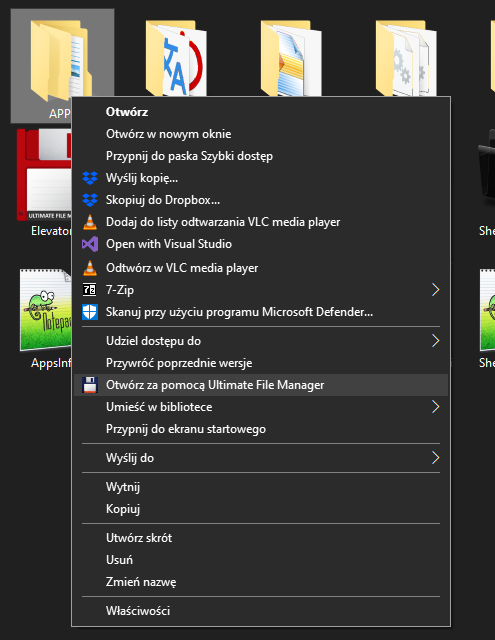Screen dimensions: 495x640
Task: Expand the Wyślij do submenu arrow
Action: click(435, 458)
